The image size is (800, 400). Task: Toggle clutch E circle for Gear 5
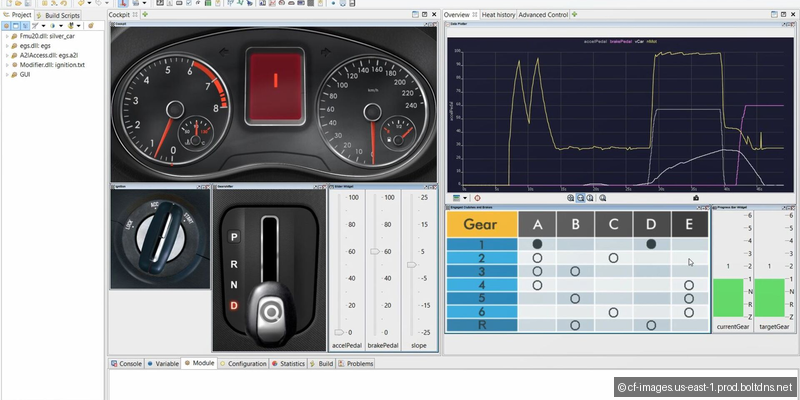tap(688, 298)
